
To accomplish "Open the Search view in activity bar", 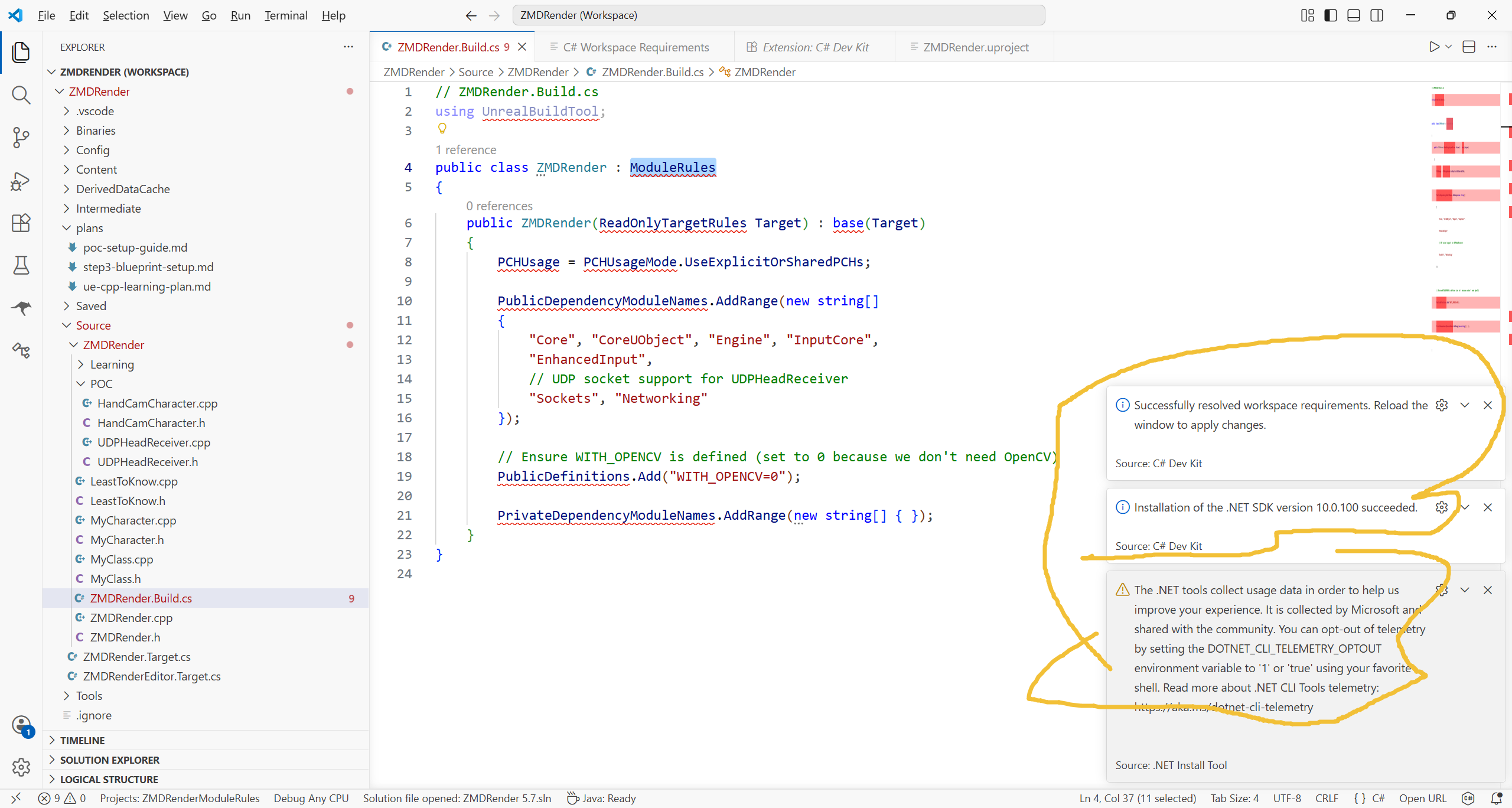I will 21,95.
